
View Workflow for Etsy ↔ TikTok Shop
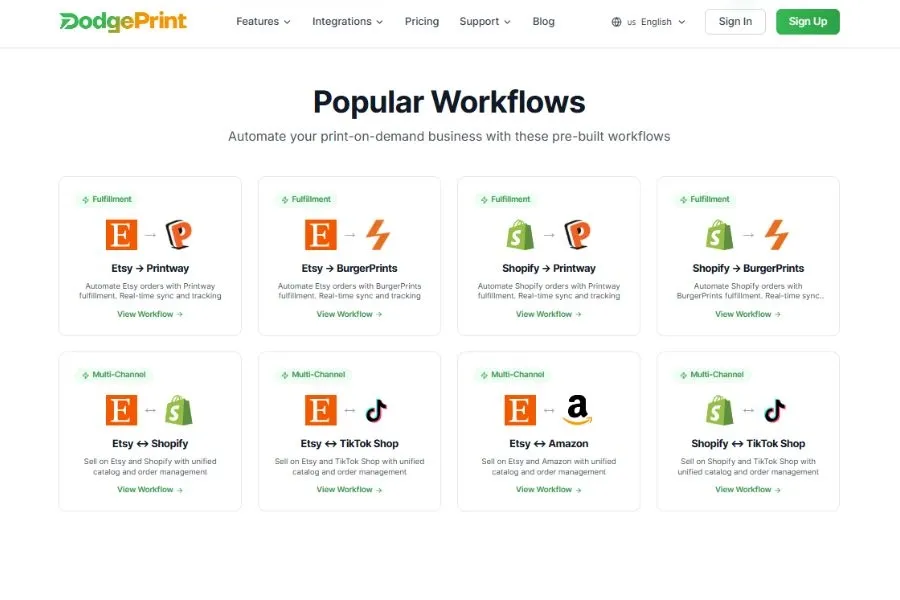pos(349,490)
